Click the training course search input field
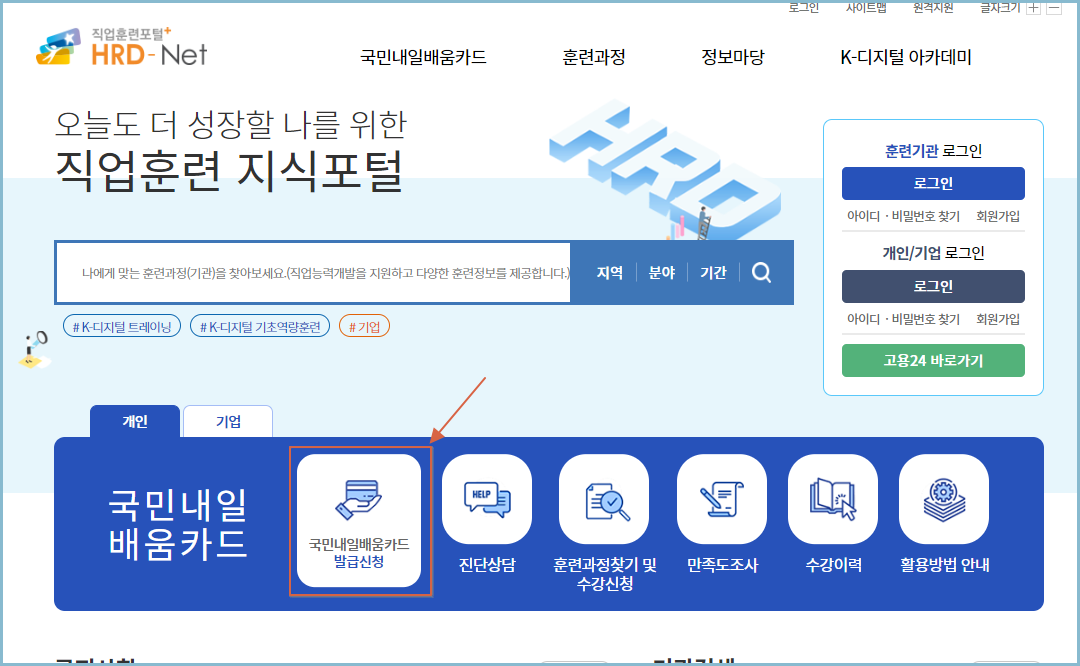This screenshot has width=1080, height=666. click(310, 272)
